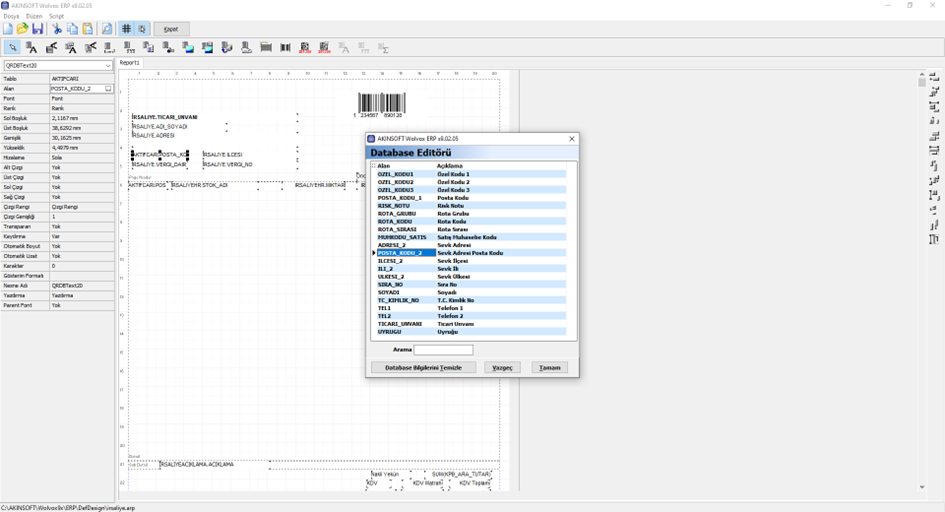
Task: Select the RISK_NOTU row
Action: (x=471, y=205)
